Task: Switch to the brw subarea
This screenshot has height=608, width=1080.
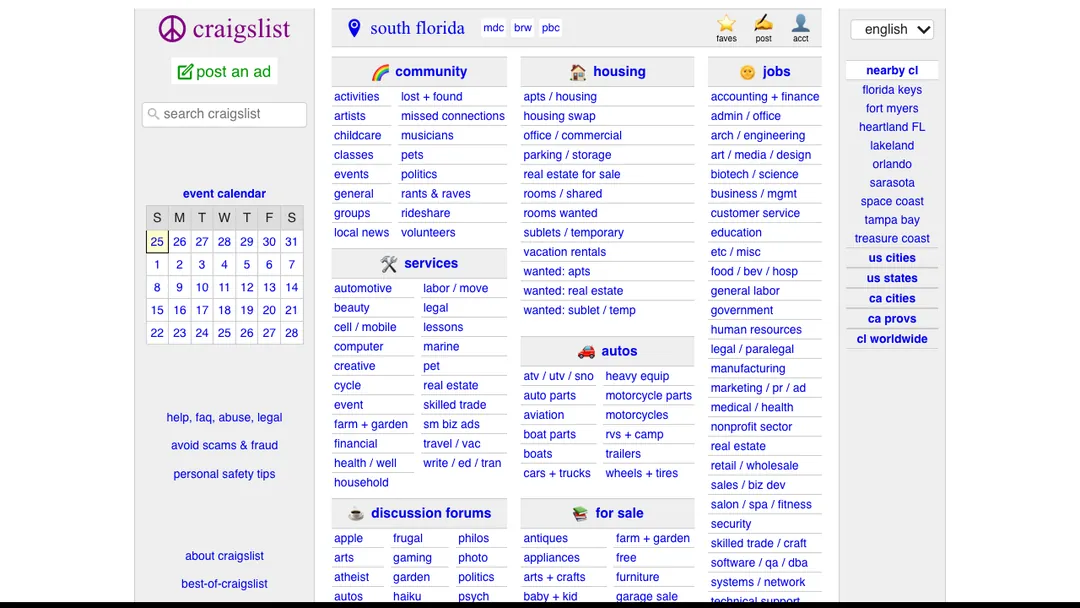Action: (523, 28)
